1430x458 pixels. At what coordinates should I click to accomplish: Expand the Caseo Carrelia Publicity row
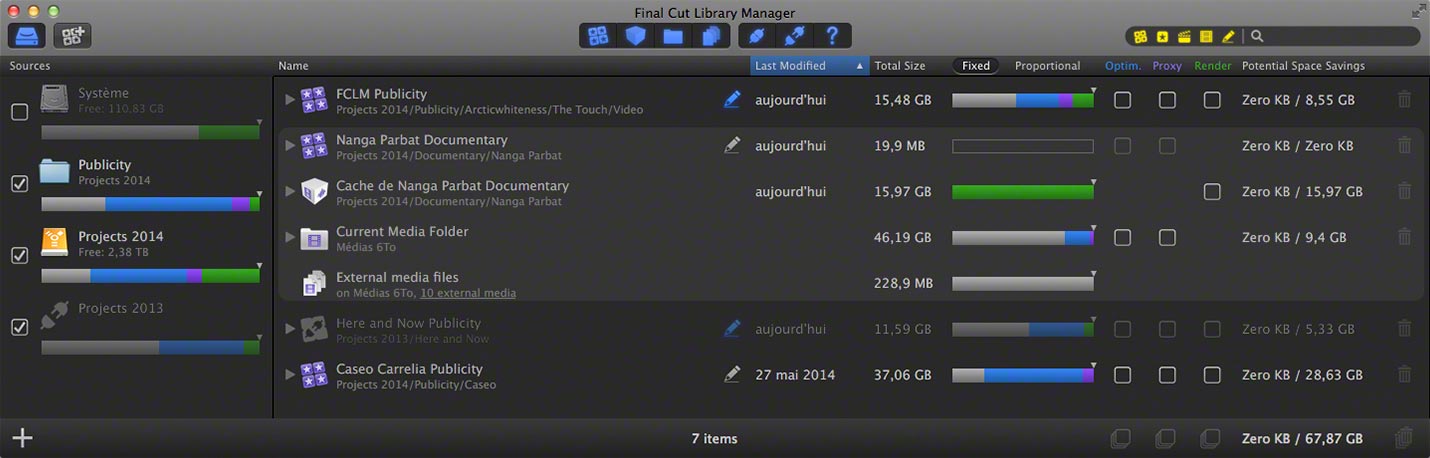tap(290, 375)
